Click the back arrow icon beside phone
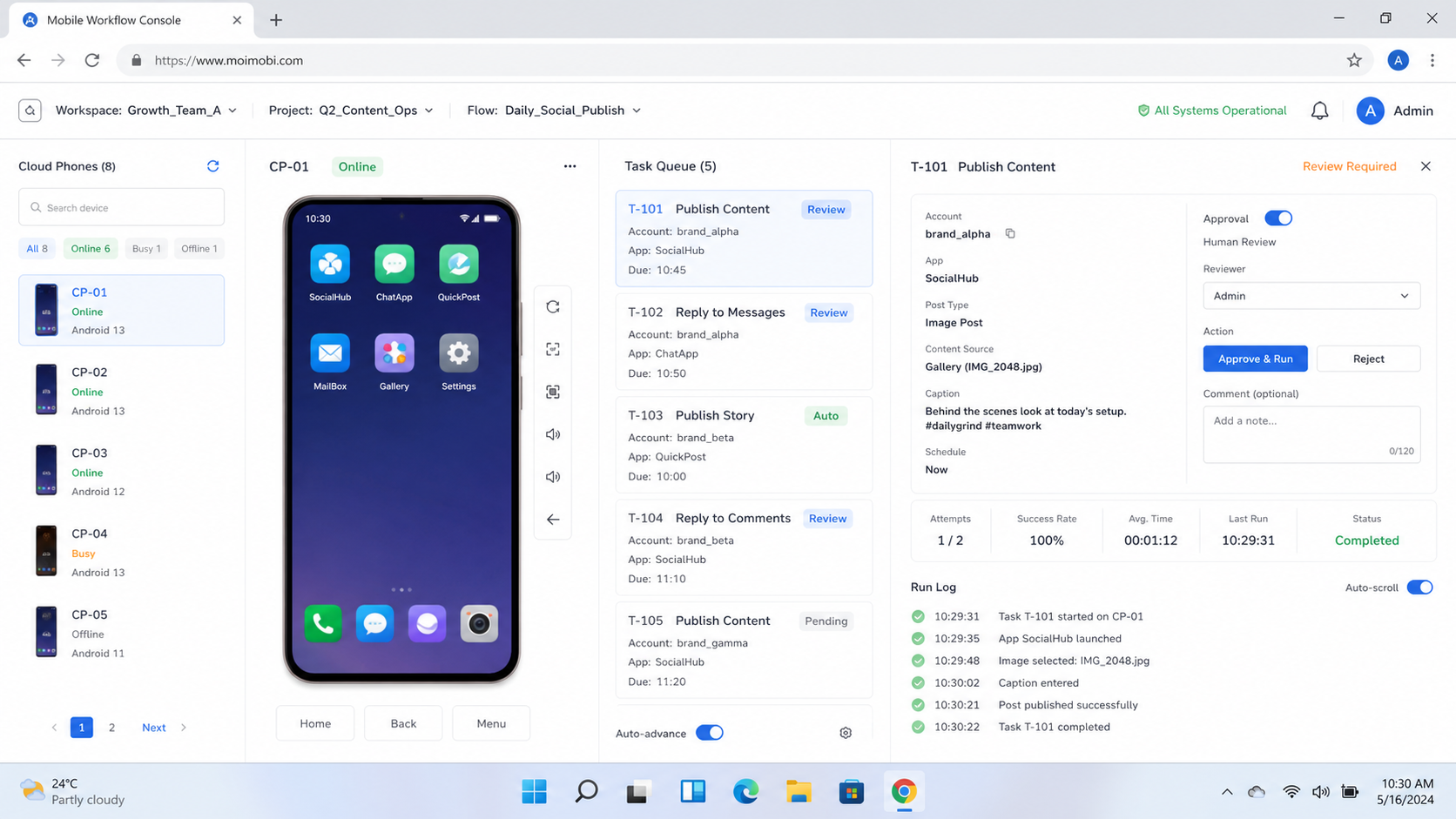 point(553,520)
